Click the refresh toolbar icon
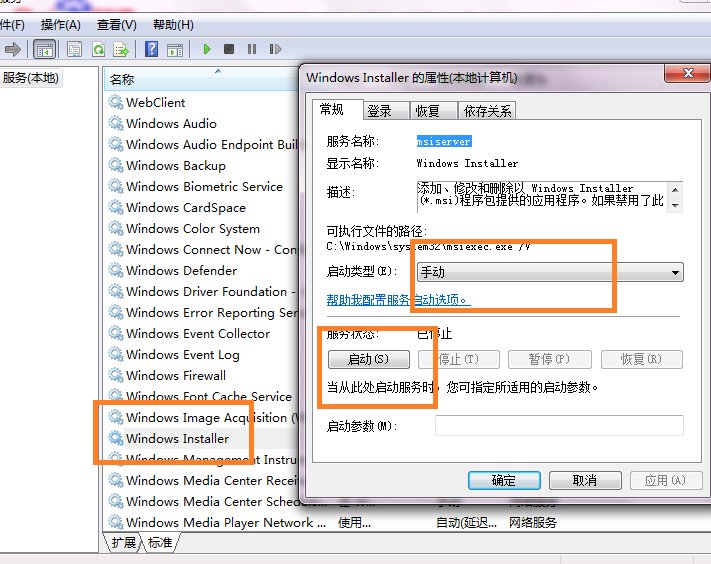 [x=98, y=49]
